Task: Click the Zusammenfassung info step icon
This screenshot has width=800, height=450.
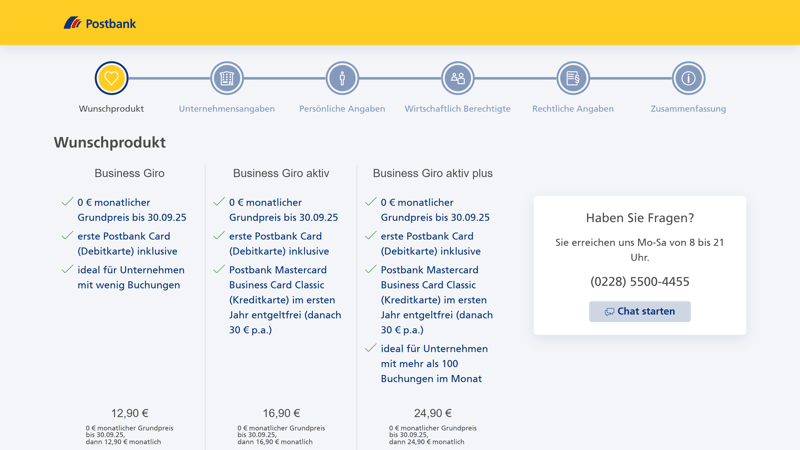Action: [688, 78]
